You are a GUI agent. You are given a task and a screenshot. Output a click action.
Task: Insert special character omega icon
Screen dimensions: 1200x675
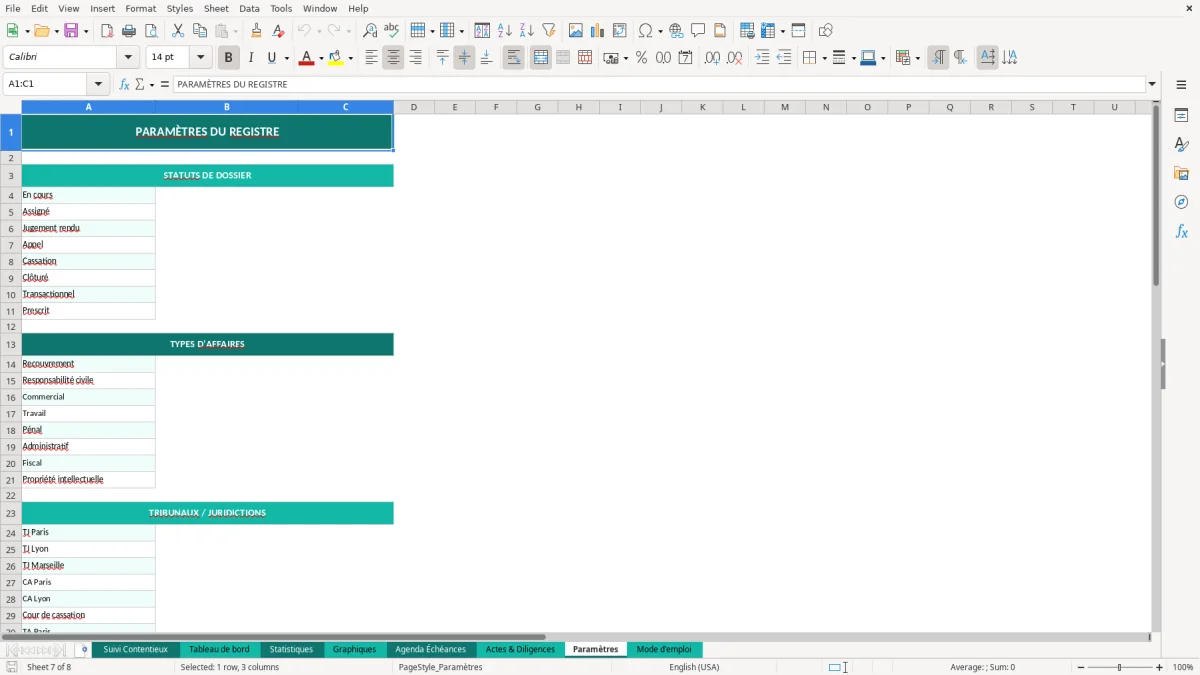click(646, 31)
